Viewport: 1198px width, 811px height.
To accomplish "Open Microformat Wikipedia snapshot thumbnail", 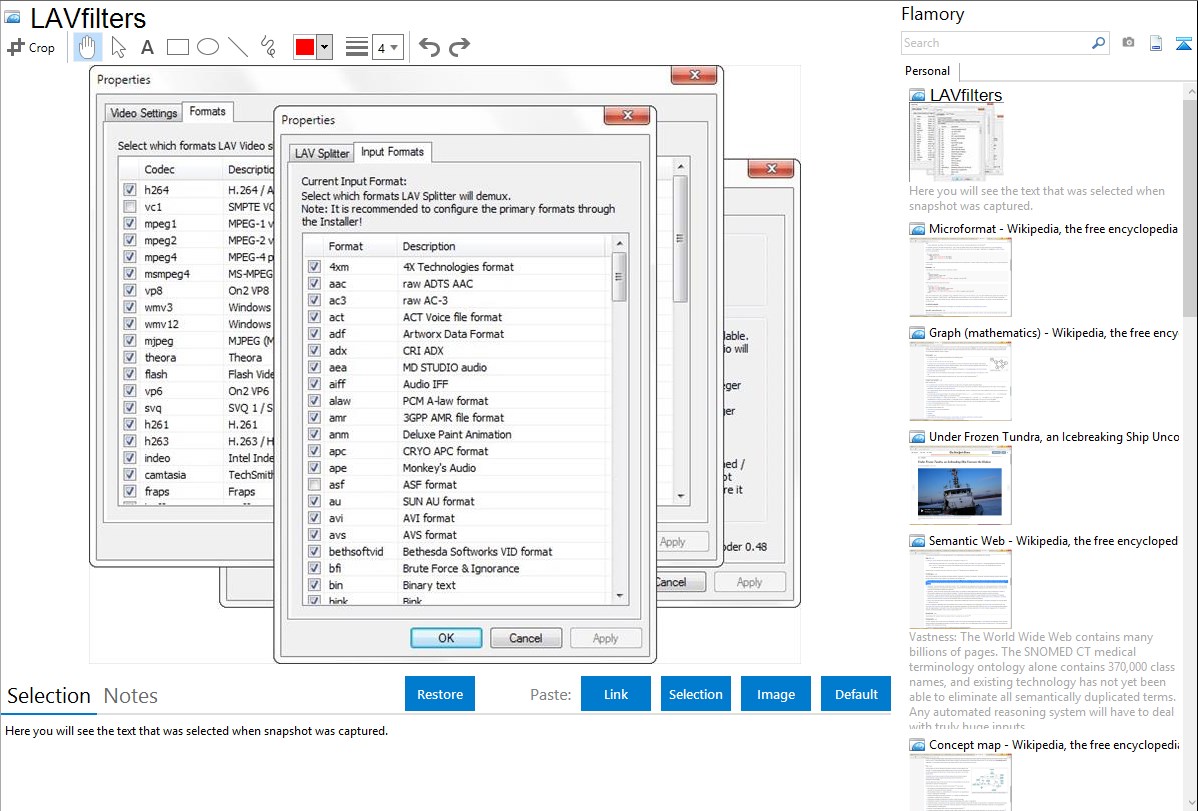I will [960, 277].
